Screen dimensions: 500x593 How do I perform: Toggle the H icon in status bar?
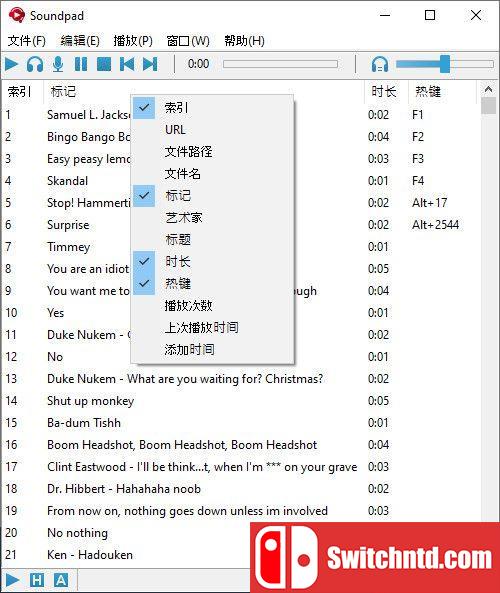click(x=37, y=580)
